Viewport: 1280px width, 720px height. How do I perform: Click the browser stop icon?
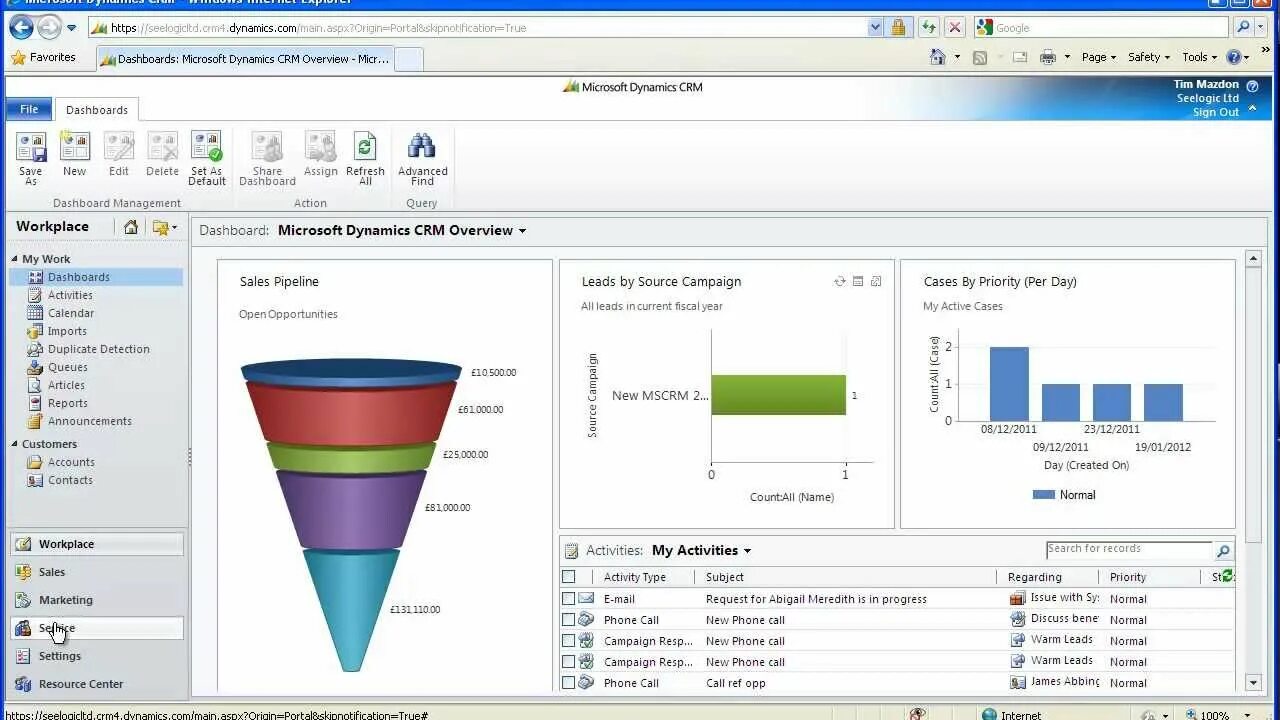coord(955,28)
